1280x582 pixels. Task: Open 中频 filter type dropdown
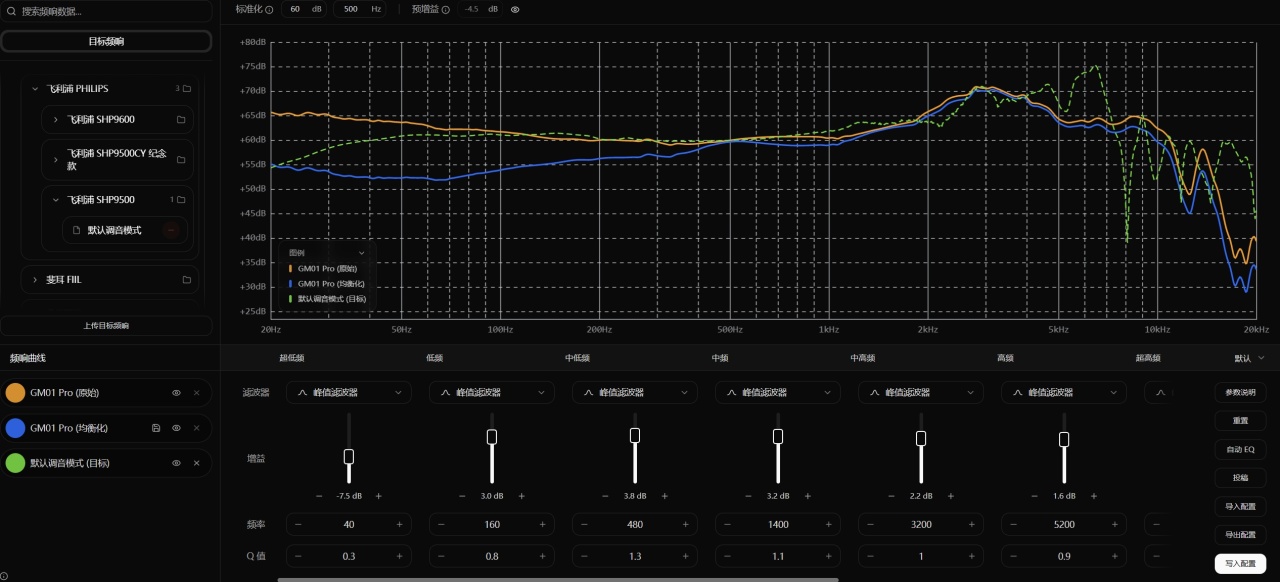click(777, 393)
